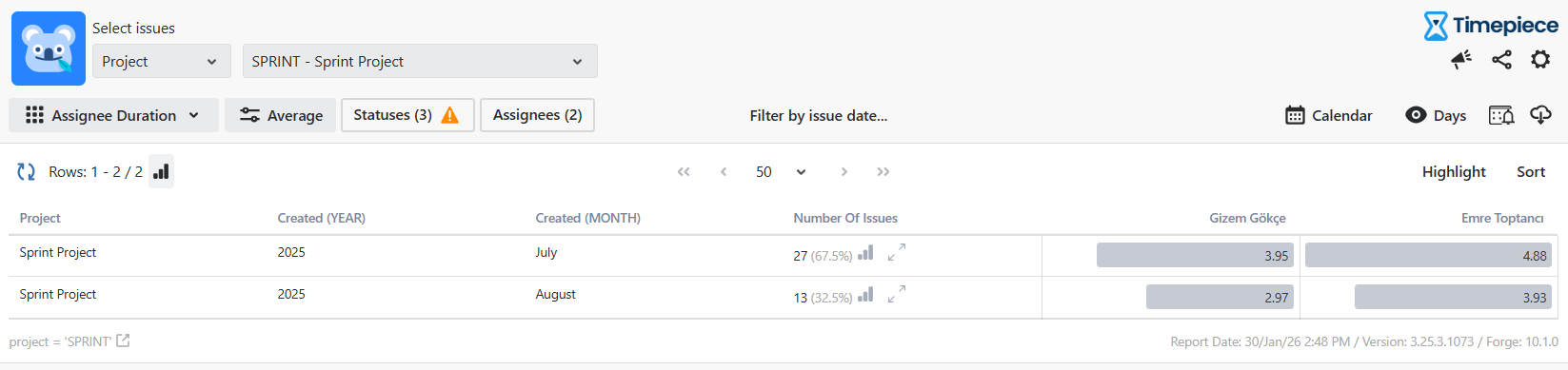Open the Assignee Duration report type dropdown
1568x370 pixels.
(114, 115)
